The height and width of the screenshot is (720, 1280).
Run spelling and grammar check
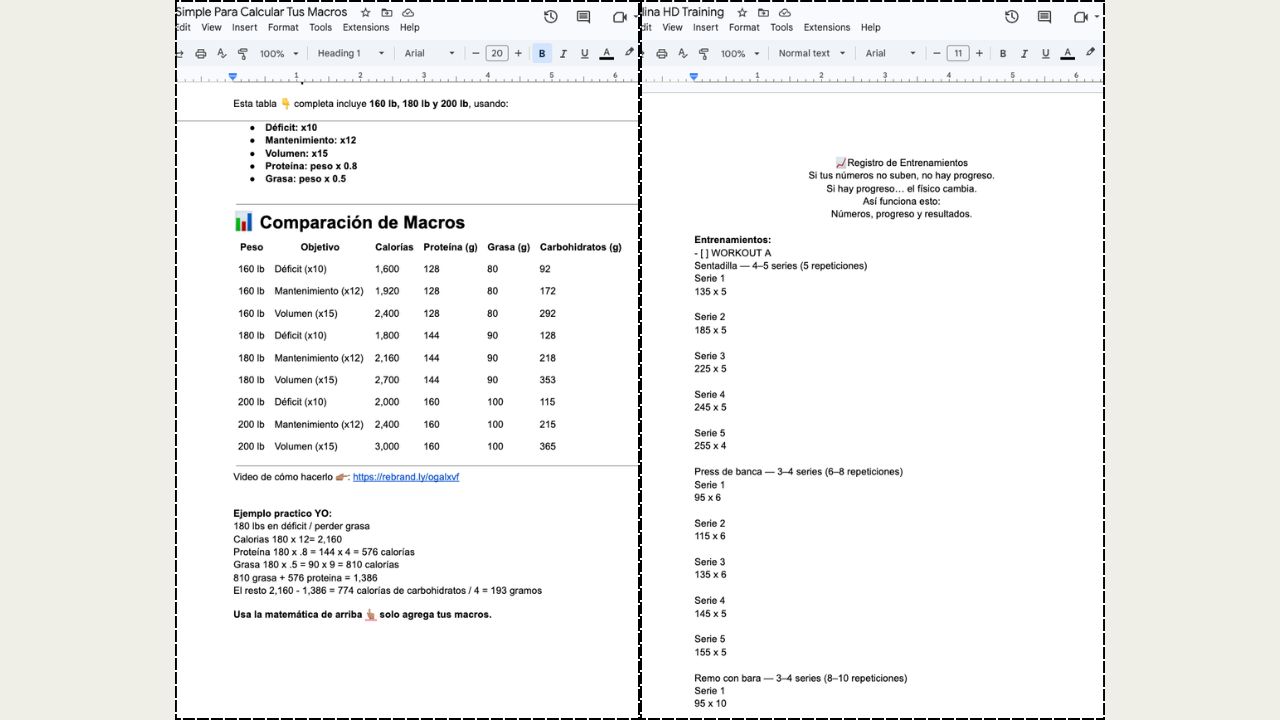coord(222,53)
